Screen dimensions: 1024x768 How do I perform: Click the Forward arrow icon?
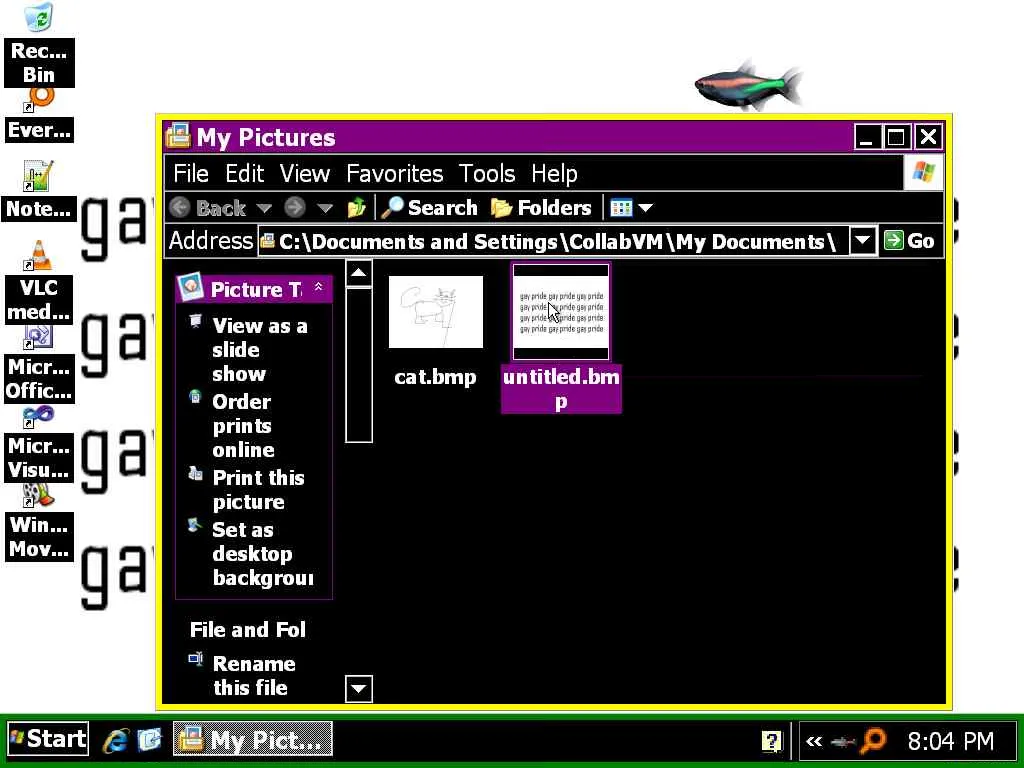tap(295, 208)
